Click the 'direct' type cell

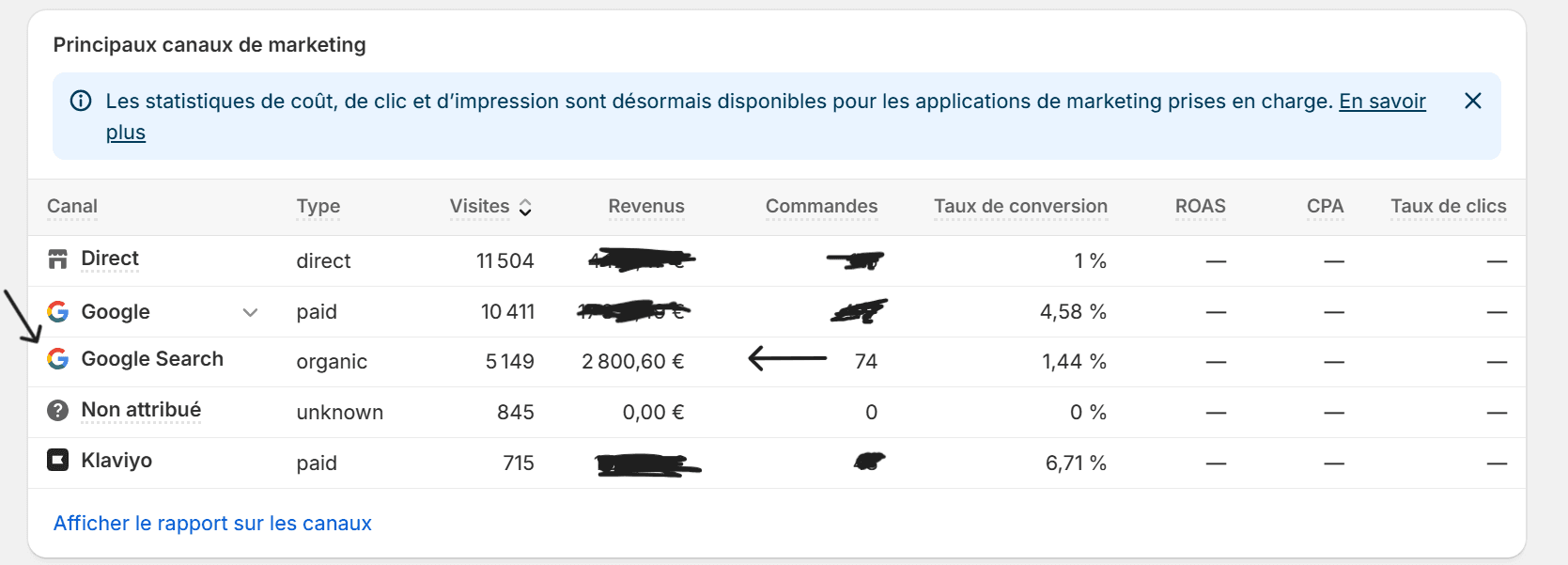323,260
